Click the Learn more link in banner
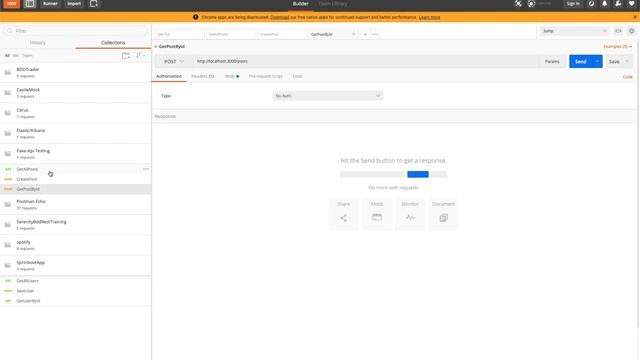Image resolution: width=640 pixels, height=360 pixels. (x=429, y=17)
